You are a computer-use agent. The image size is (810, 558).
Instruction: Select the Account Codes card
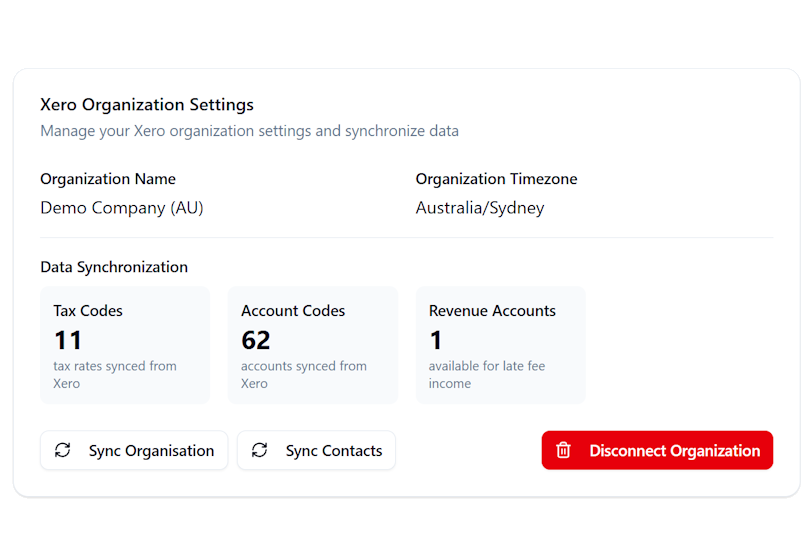[313, 345]
